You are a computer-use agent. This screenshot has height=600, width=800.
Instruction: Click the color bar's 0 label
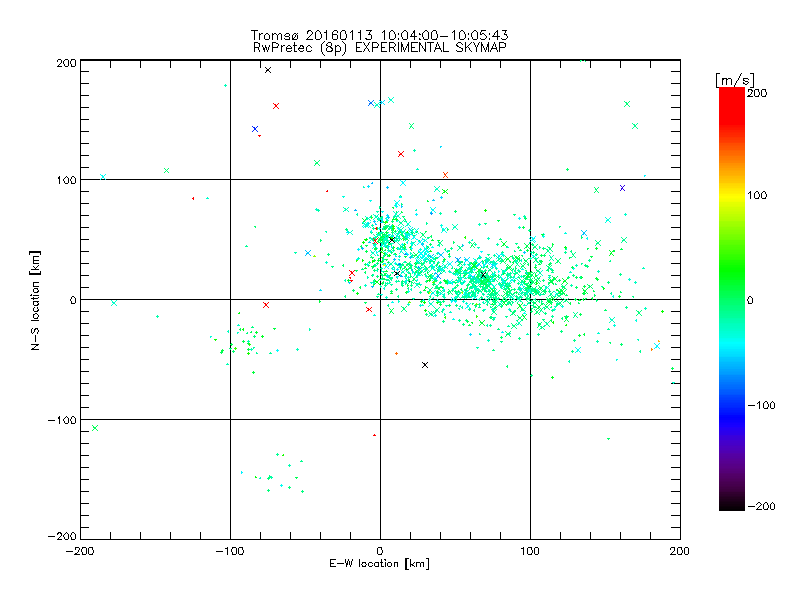(x=750, y=300)
